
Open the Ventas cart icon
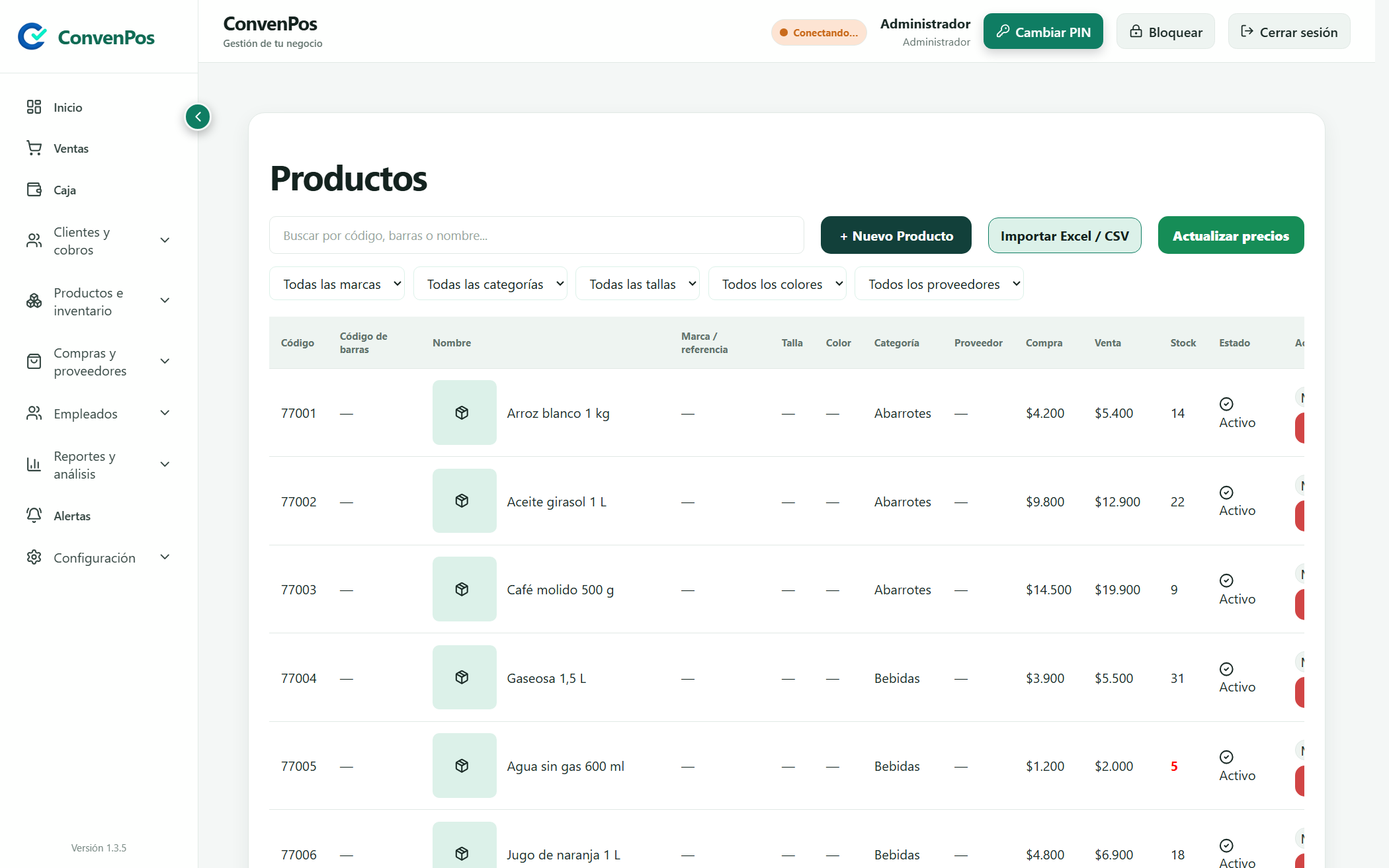(34, 148)
